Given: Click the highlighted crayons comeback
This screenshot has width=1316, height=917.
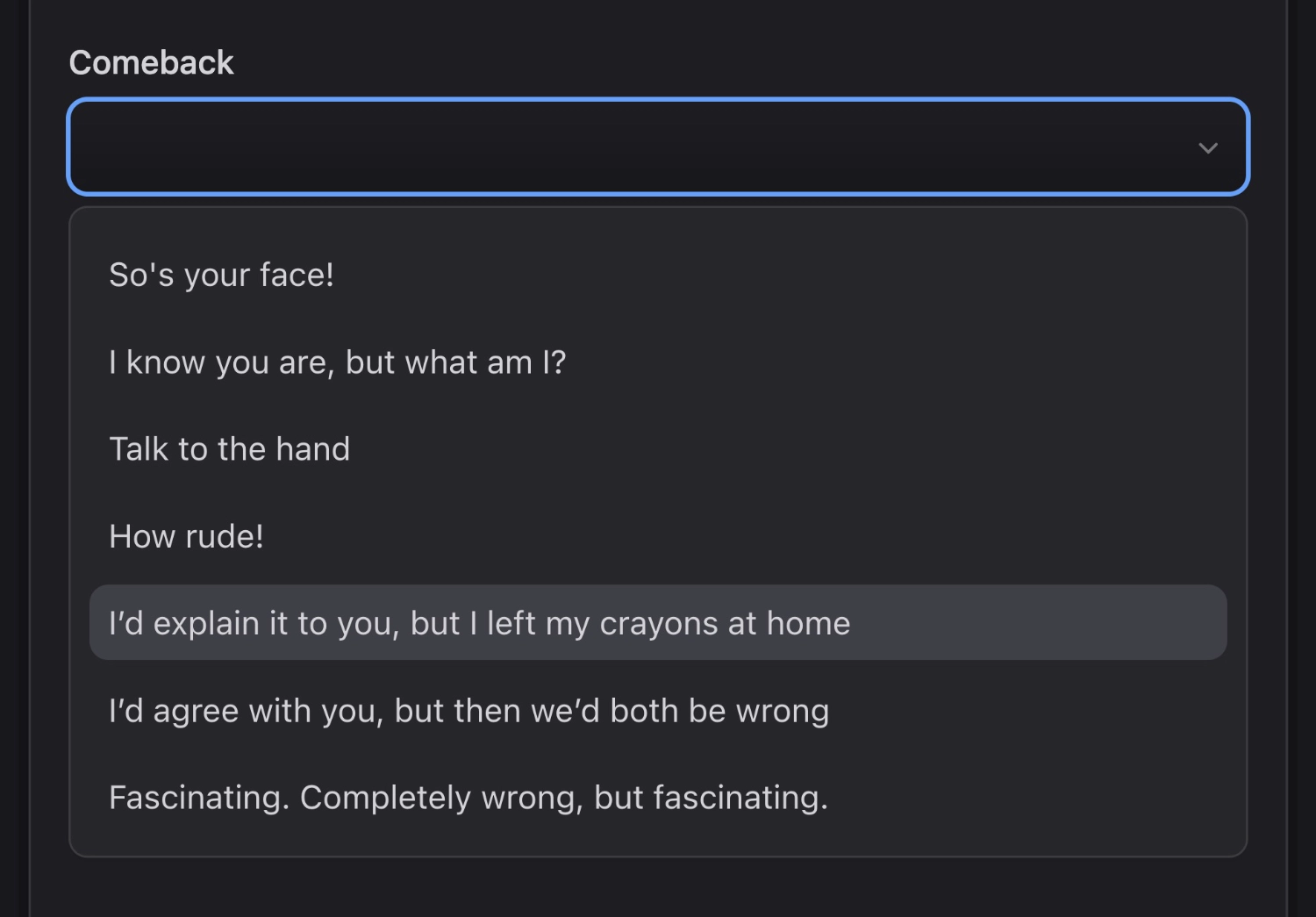Looking at the screenshot, I should click(x=479, y=622).
